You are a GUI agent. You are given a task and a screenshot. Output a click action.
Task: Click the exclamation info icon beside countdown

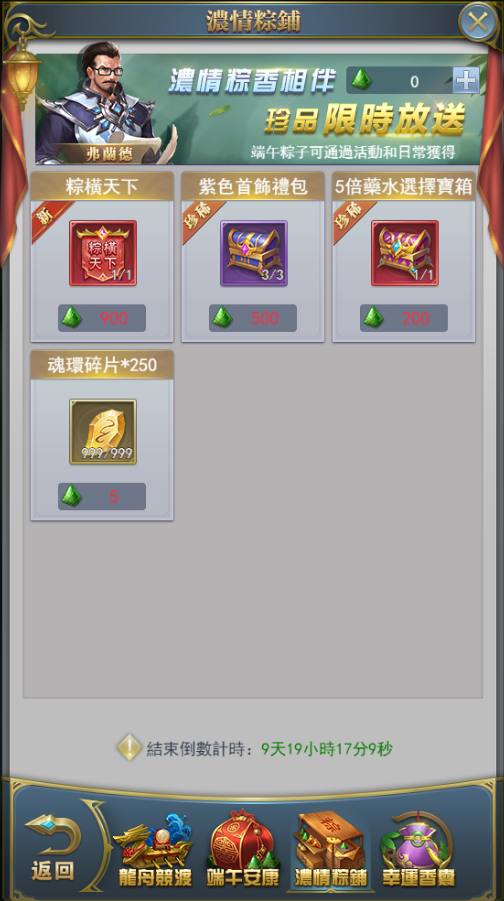(129, 748)
